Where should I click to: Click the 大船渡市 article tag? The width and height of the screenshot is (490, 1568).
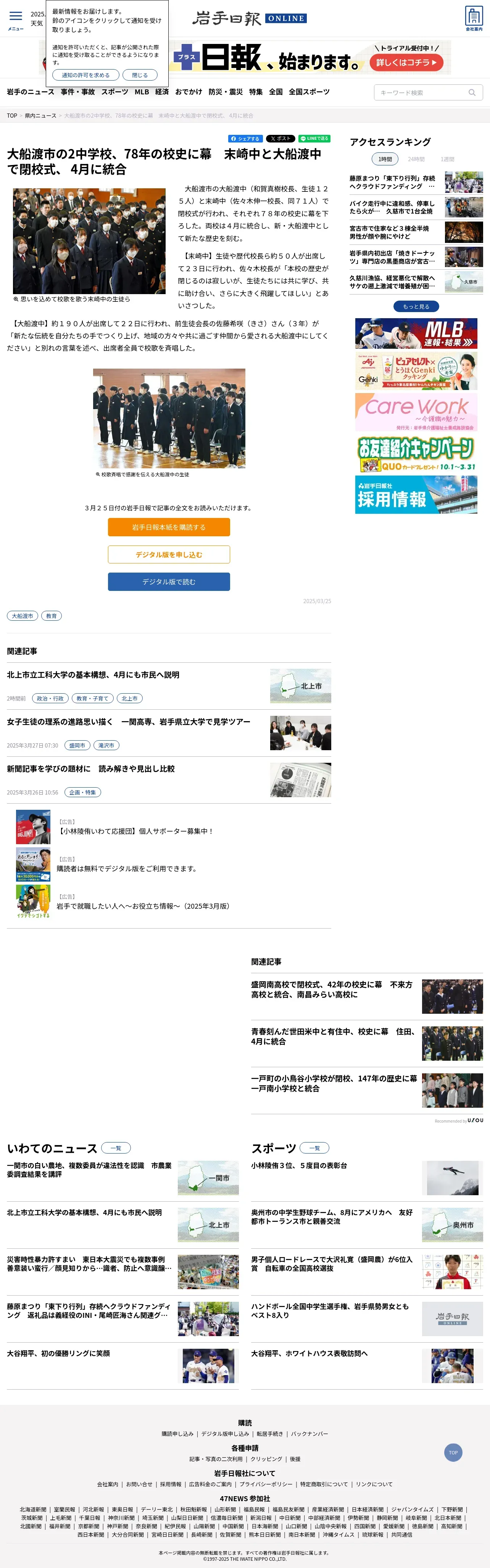[x=23, y=616]
